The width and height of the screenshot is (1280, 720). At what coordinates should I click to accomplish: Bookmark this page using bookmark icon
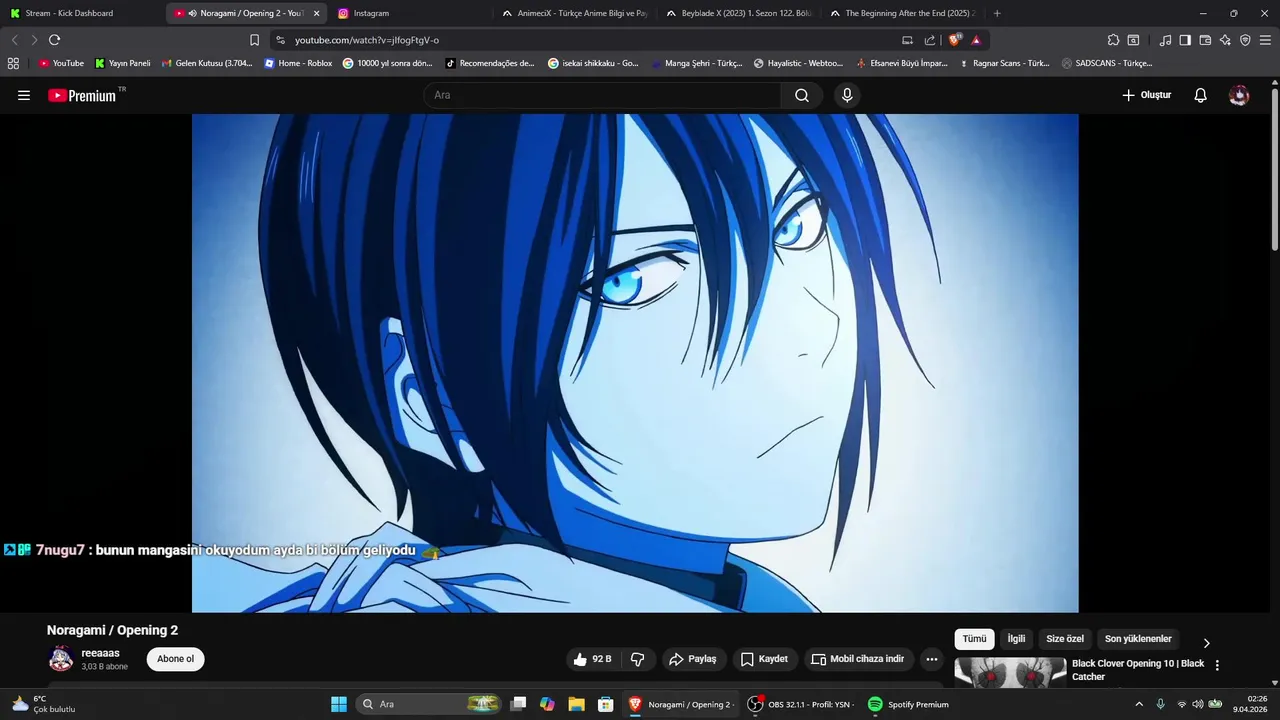pos(254,40)
